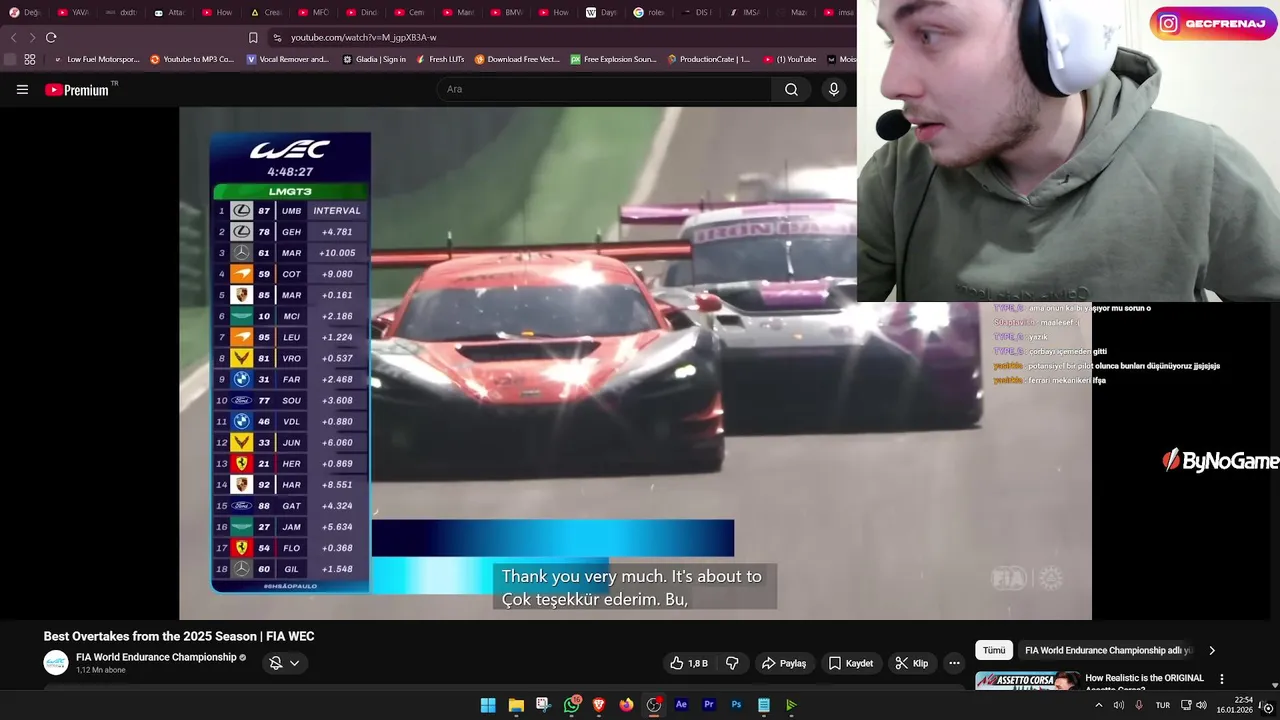Switch to the 'YAVA' browser tab
Screen dimensions: 1280x720
74,13
